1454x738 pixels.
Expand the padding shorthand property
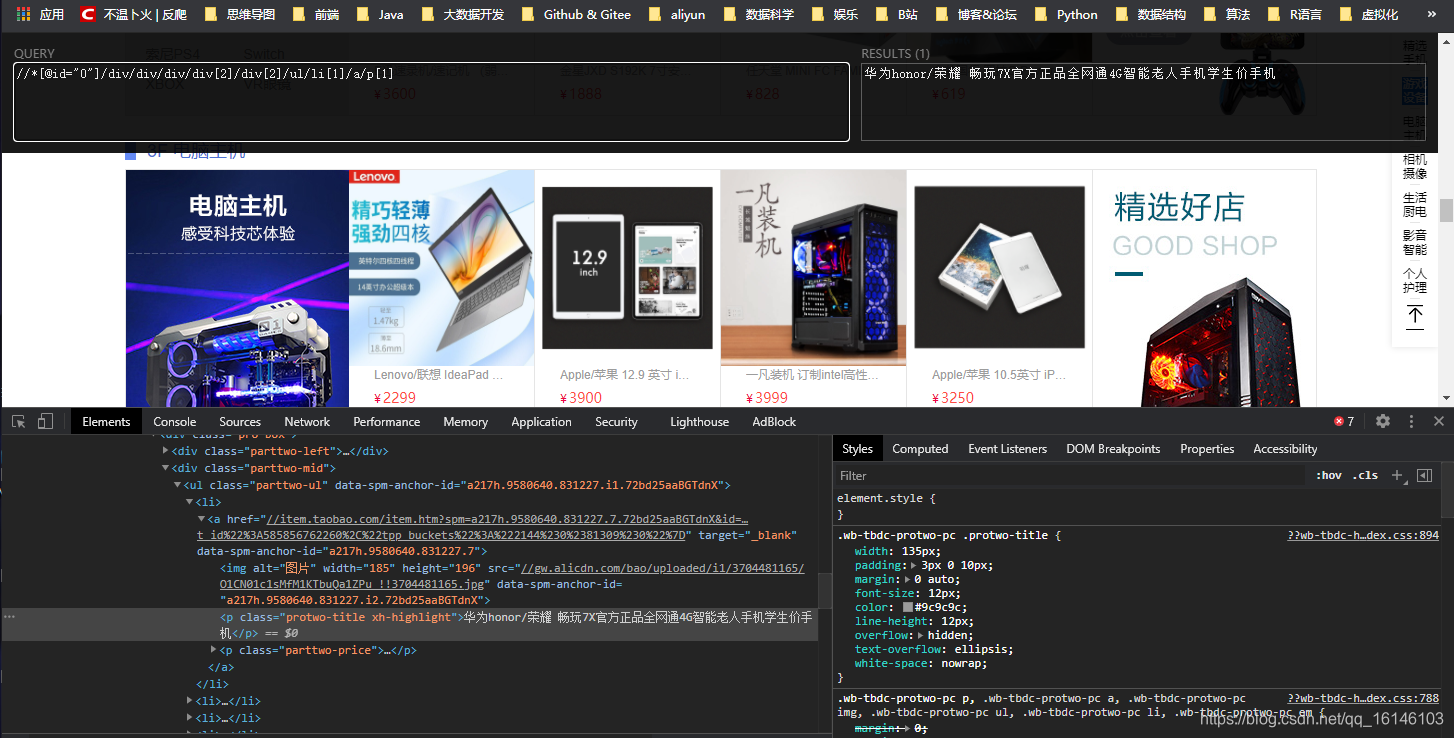pos(914,566)
